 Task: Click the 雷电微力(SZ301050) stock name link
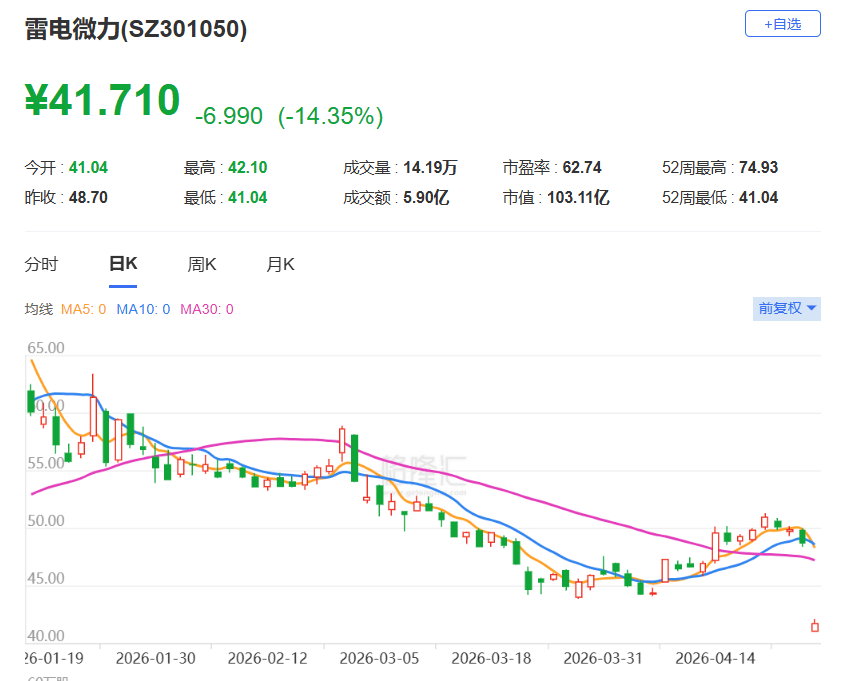135,31
